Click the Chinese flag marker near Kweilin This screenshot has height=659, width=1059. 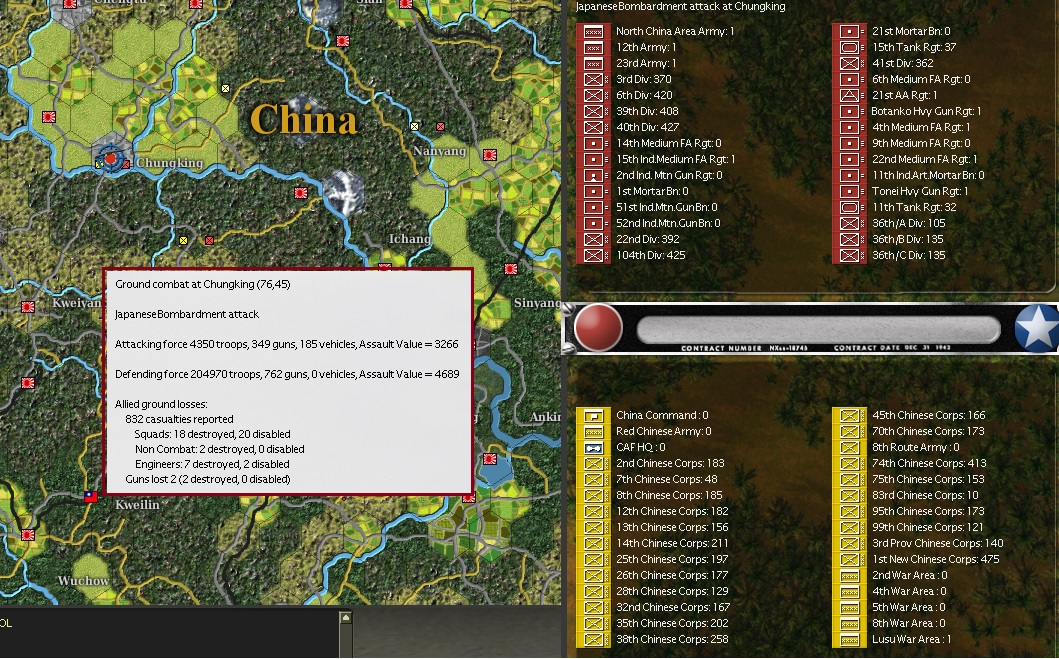pos(91,497)
